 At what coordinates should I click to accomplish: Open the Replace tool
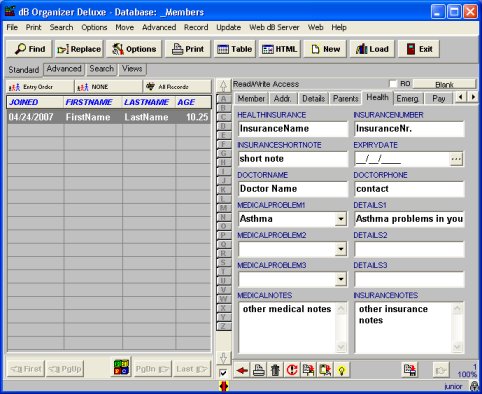(x=79, y=49)
